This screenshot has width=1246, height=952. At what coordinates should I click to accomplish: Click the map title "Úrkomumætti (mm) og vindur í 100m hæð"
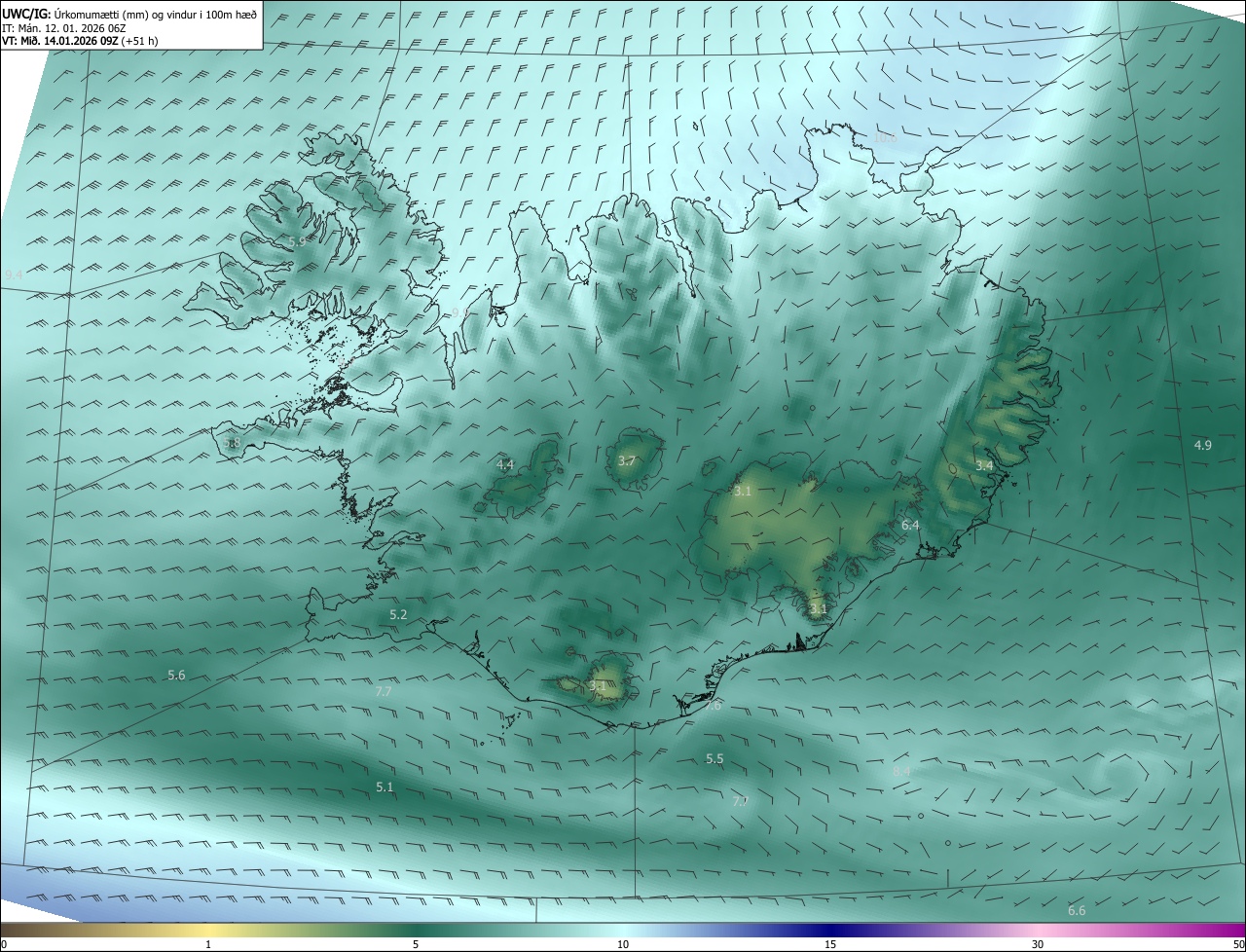click(154, 14)
